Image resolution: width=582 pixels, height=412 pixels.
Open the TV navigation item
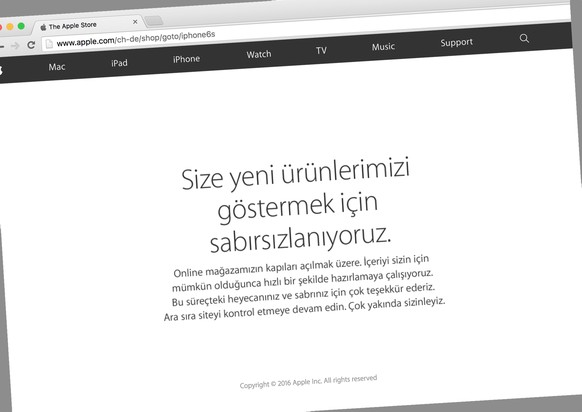click(321, 50)
